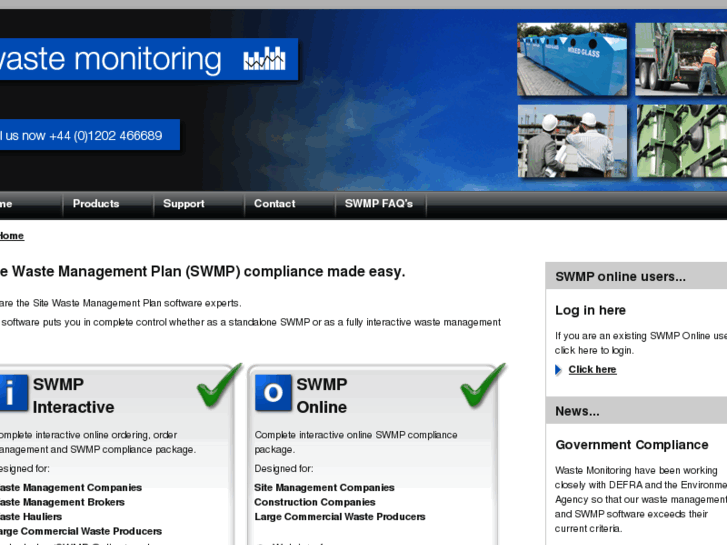Select the SWMP Online heading

pos(322,396)
